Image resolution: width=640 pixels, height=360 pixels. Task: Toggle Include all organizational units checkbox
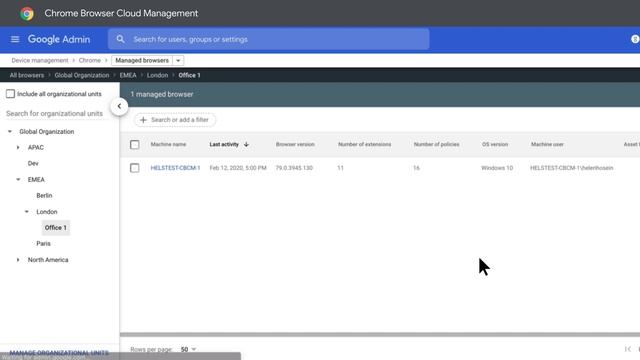tap(10, 94)
